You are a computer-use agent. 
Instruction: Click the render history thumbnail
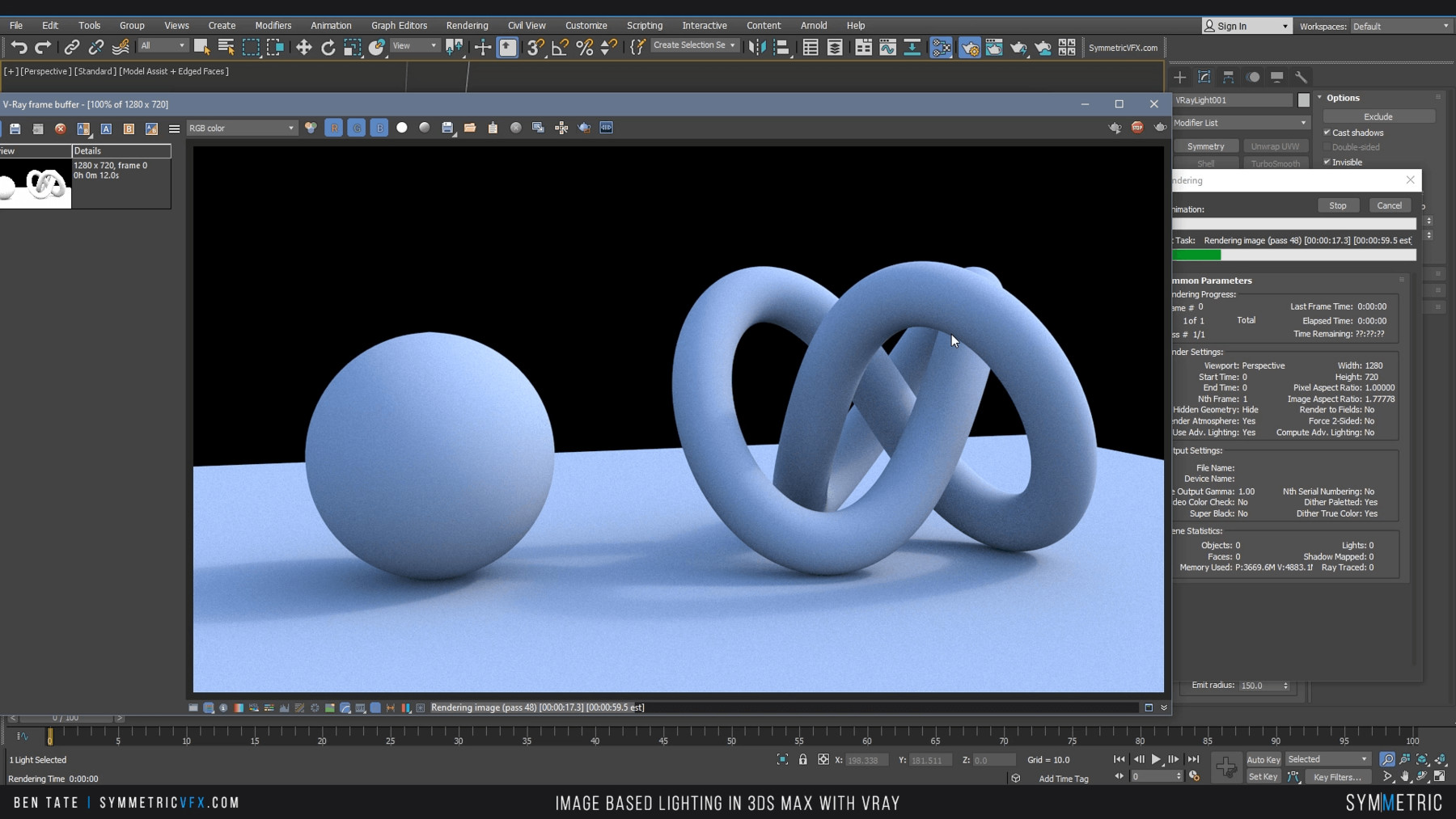coord(36,184)
